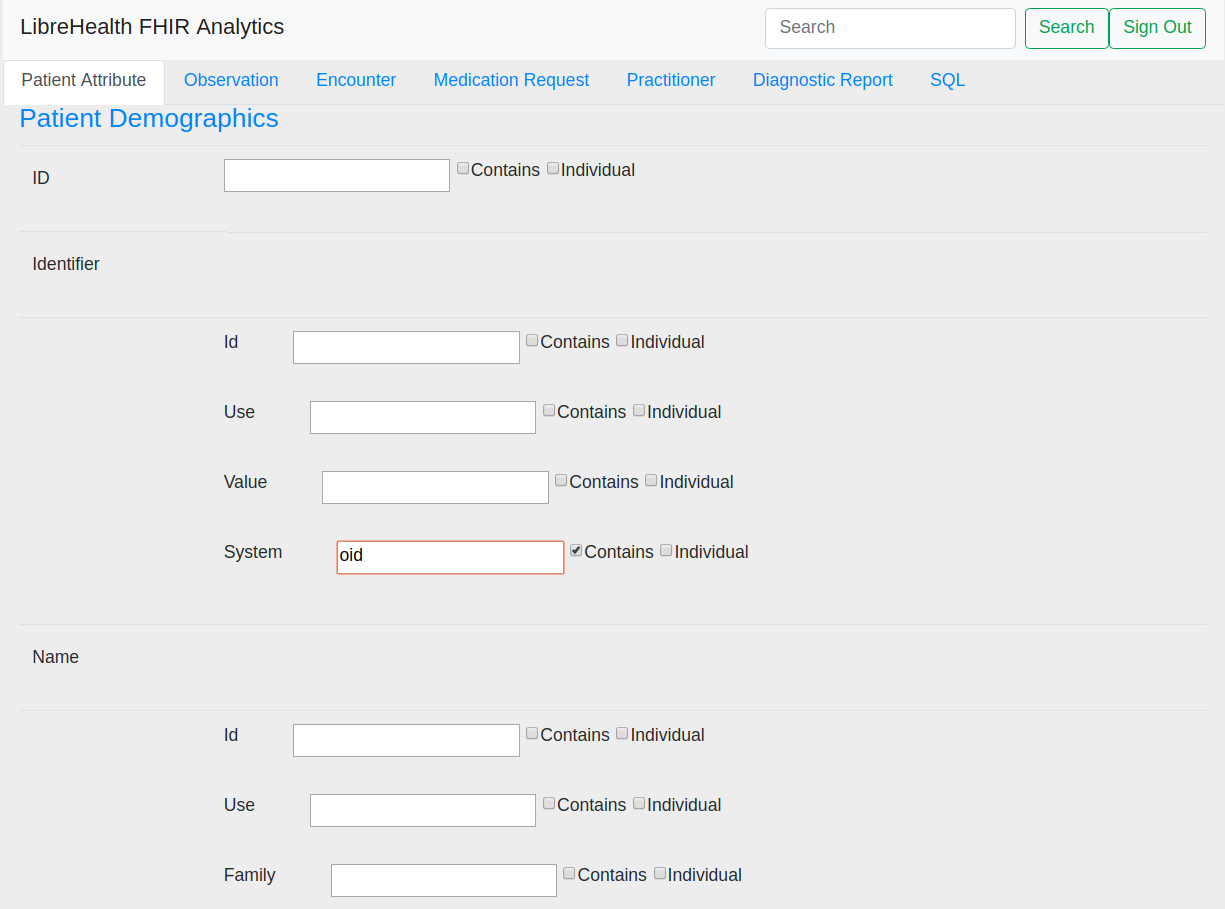Focus the top Search text box
1225x909 pixels.
point(890,28)
